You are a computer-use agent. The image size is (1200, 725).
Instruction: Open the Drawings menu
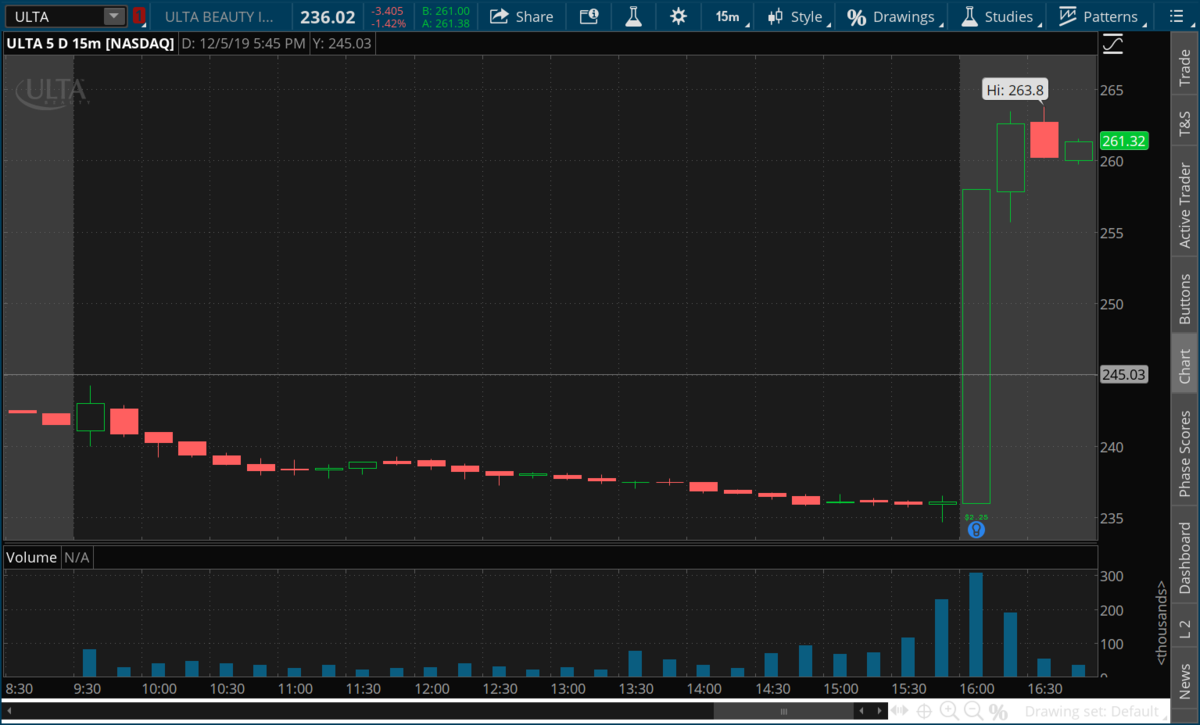(x=894, y=16)
